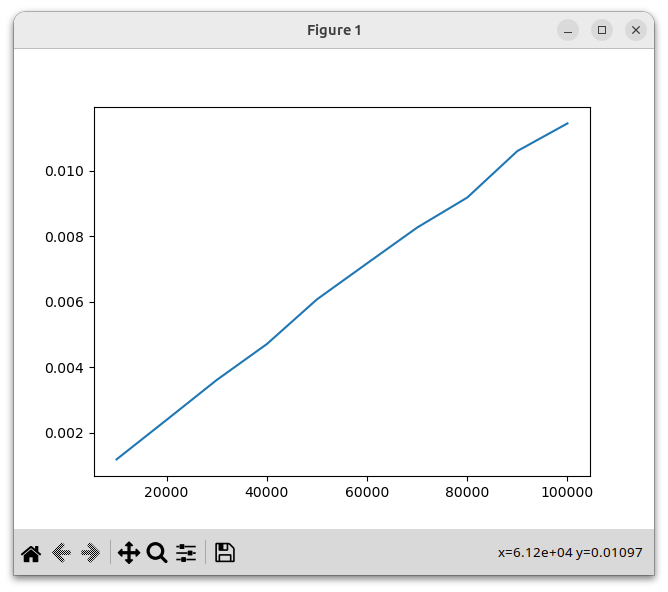Toggle the Zoom to rectangle magnifier
This screenshot has width=668, height=592.
[157, 552]
